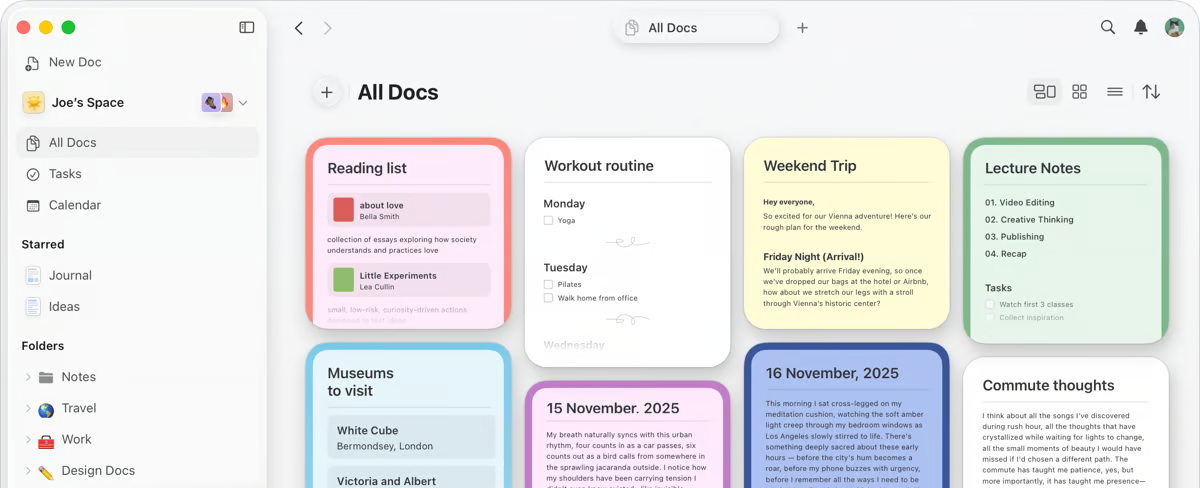Click the space members avatars
Screen dimensions: 1200x488
217,102
